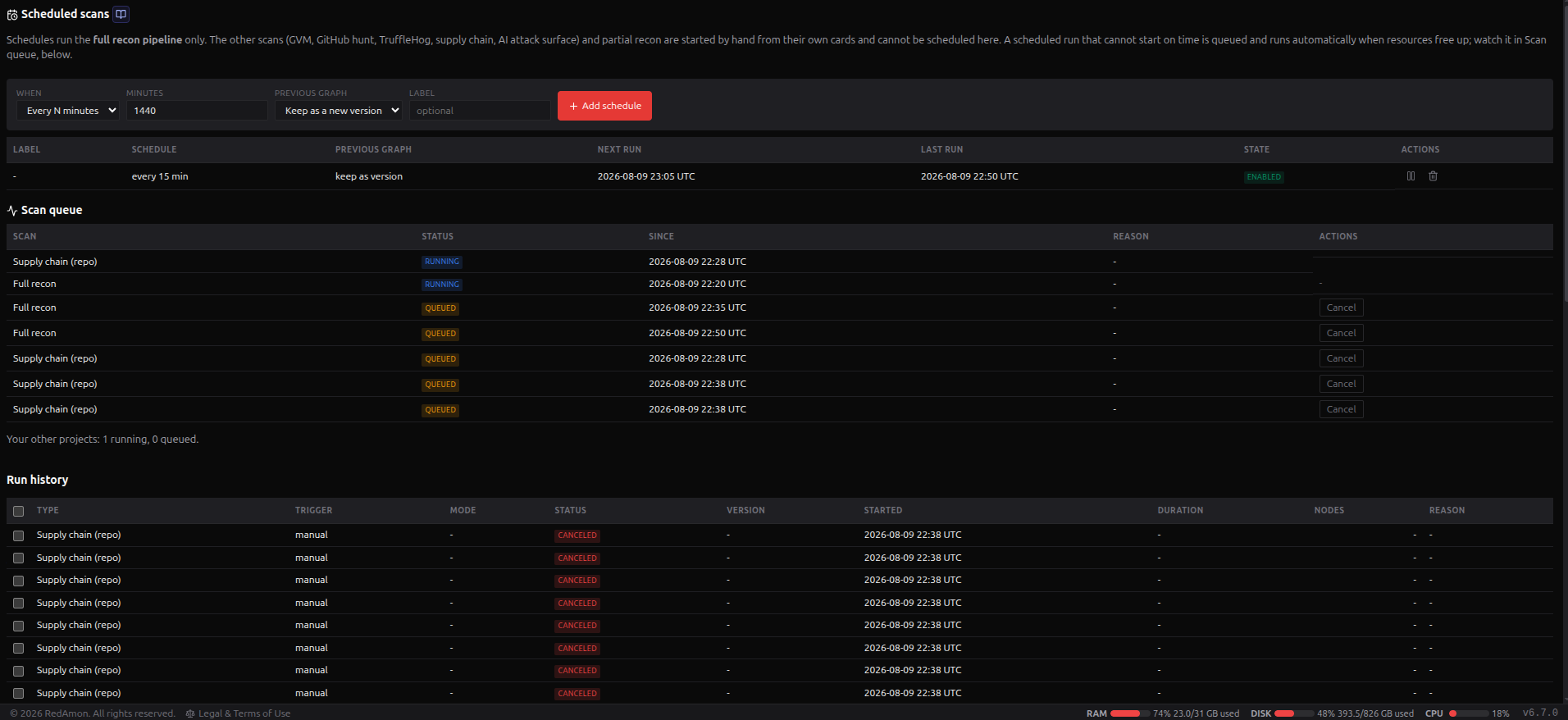The height and width of the screenshot is (720, 1568).
Task: Focus the optional Label input
Action: click(x=480, y=111)
